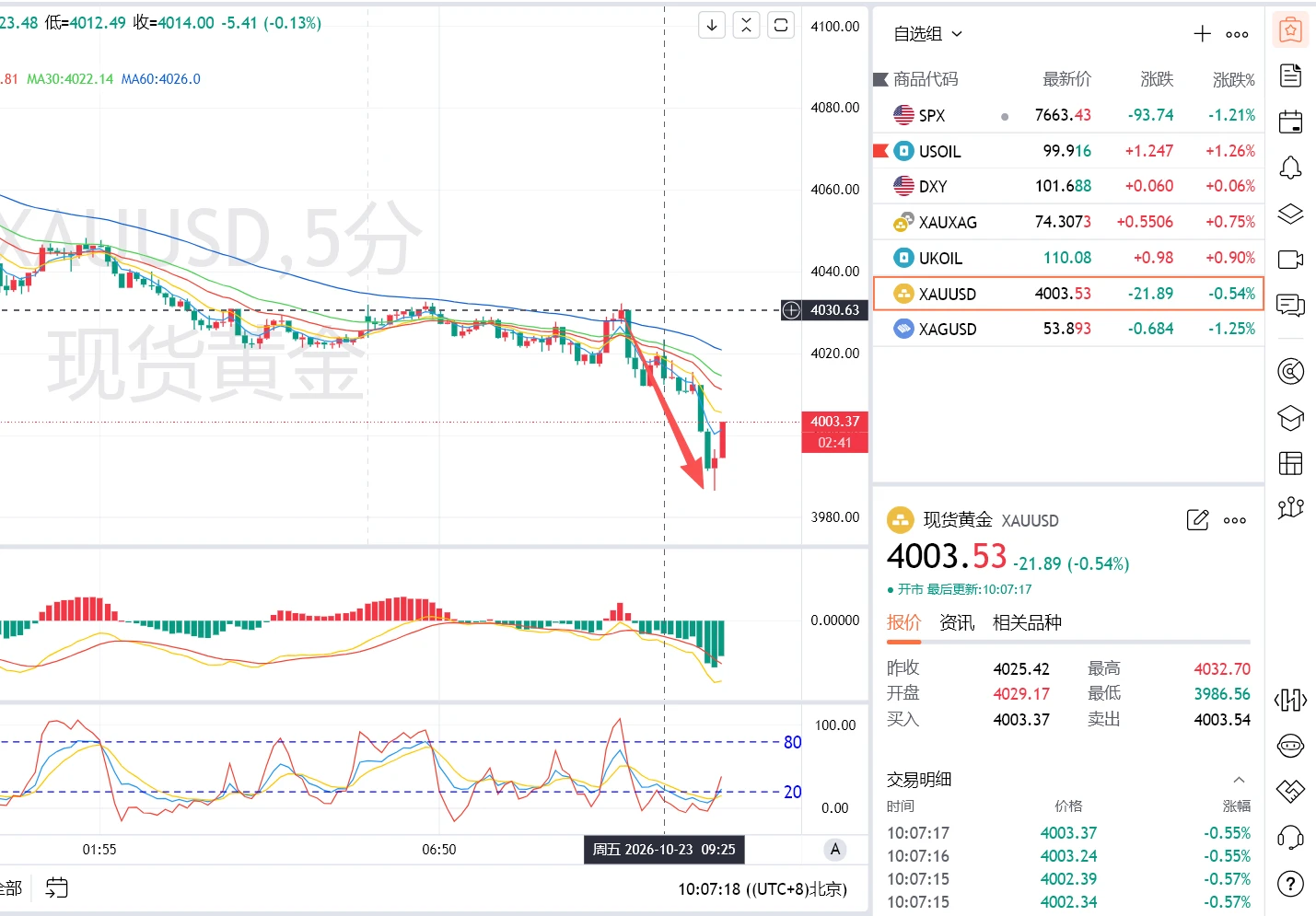Image resolution: width=1316 pixels, height=916 pixels.
Task: Click the down arrow button above the chart
Action: point(712,25)
